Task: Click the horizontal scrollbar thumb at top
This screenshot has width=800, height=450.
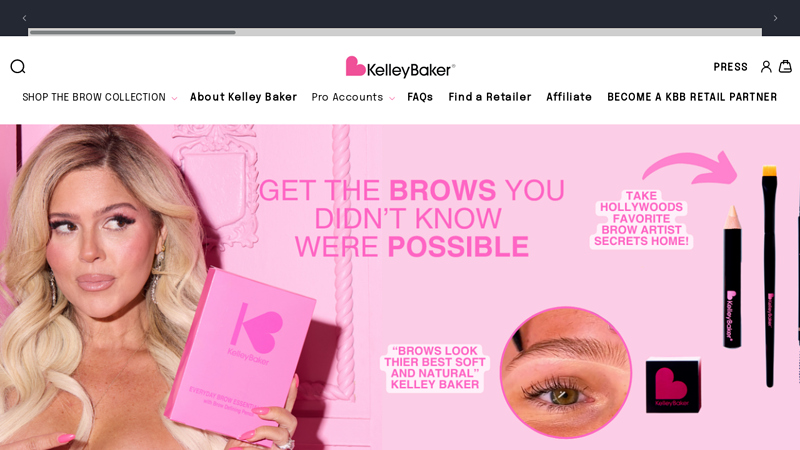Action: click(x=133, y=32)
